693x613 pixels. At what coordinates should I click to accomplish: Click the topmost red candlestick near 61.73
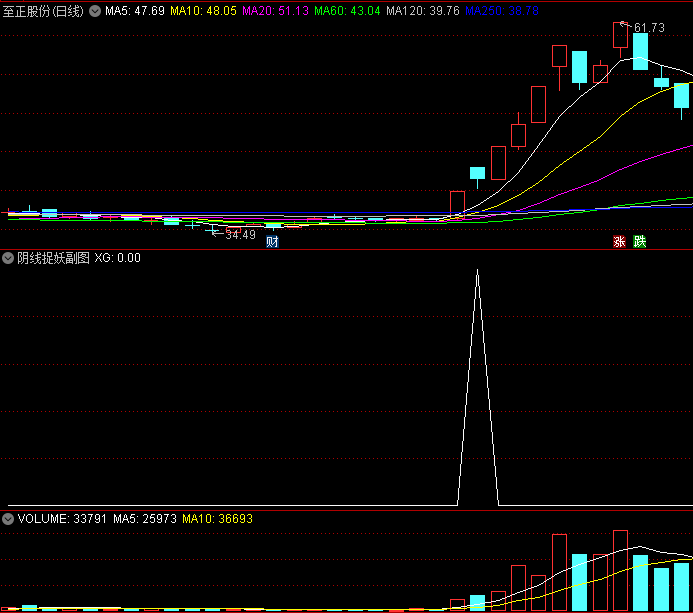(x=621, y=35)
